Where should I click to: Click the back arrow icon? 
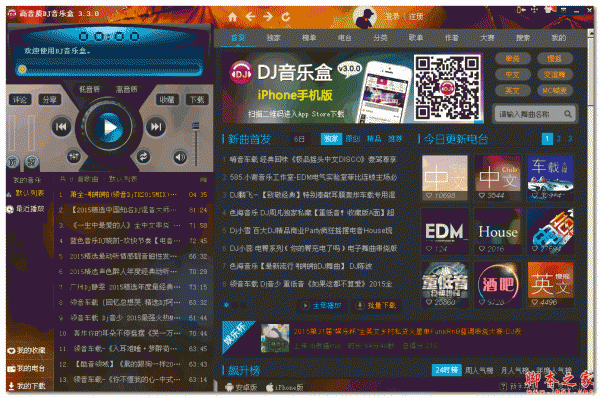[250, 17]
